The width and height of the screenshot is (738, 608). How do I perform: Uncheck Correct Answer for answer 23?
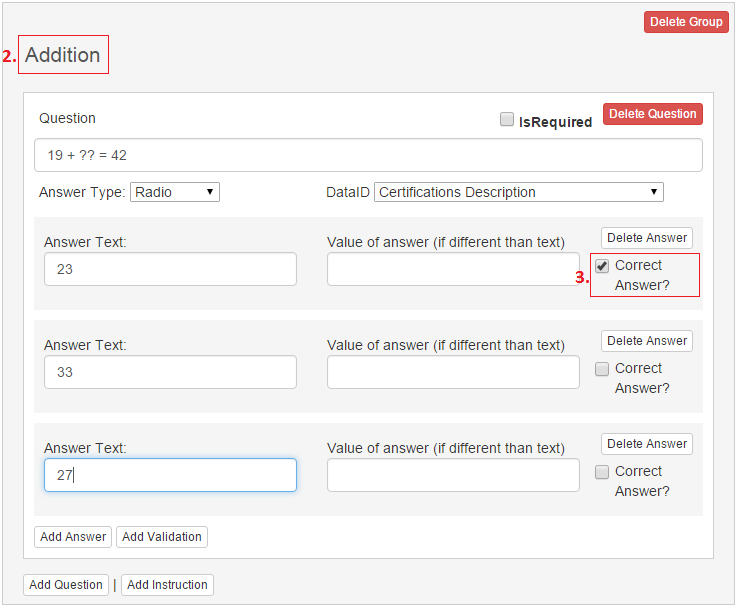tap(602, 266)
